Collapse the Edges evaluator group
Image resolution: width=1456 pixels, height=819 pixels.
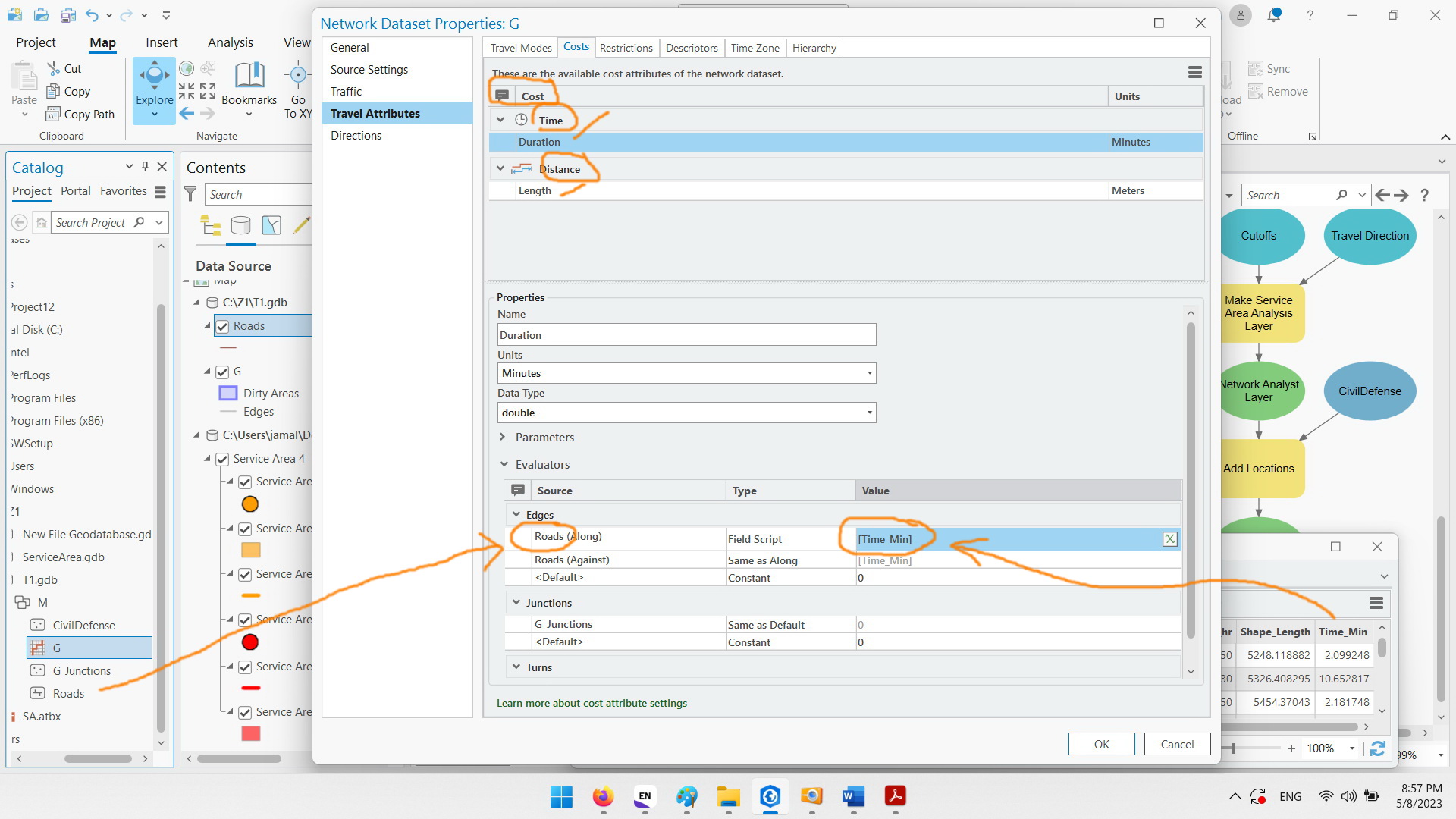(x=516, y=514)
